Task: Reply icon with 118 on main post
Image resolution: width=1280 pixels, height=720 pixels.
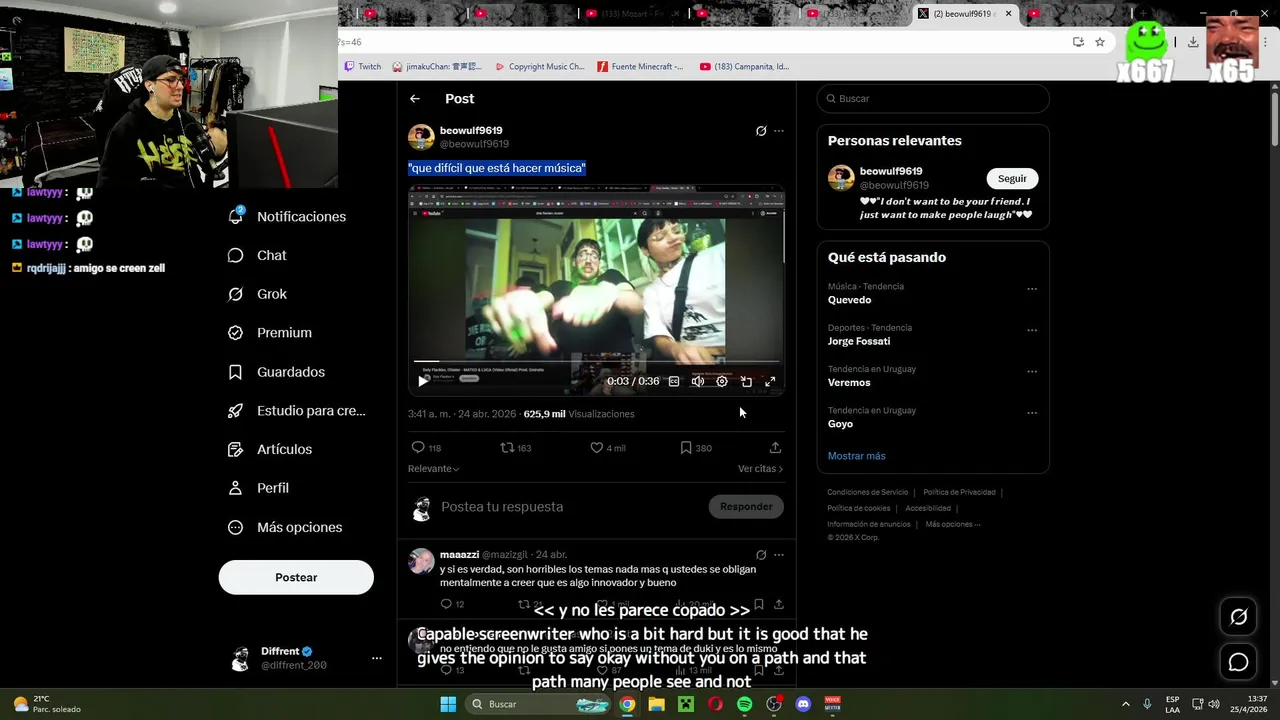Action: coord(426,448)
